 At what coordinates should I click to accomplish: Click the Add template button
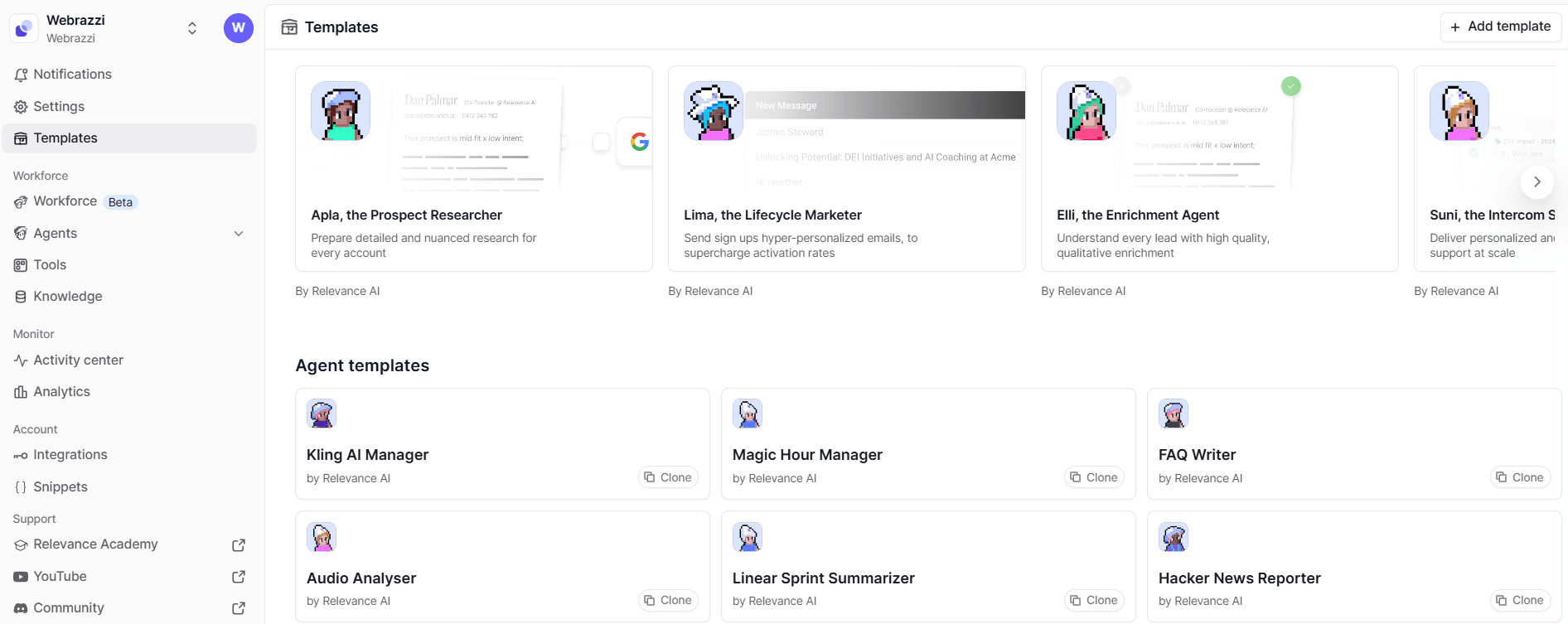(1501, 27)
